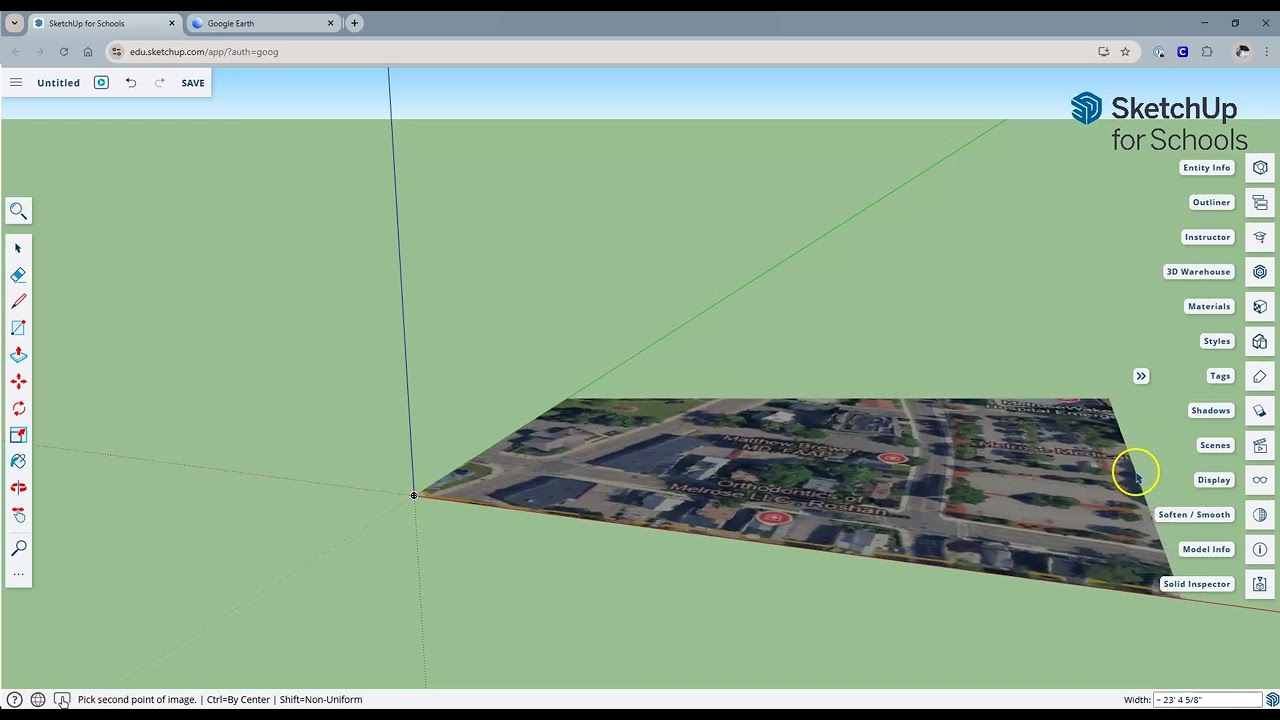Viewport: 1280px width, 720px height.
Task: Reload the current page
Action: click(x=64, y=52)
